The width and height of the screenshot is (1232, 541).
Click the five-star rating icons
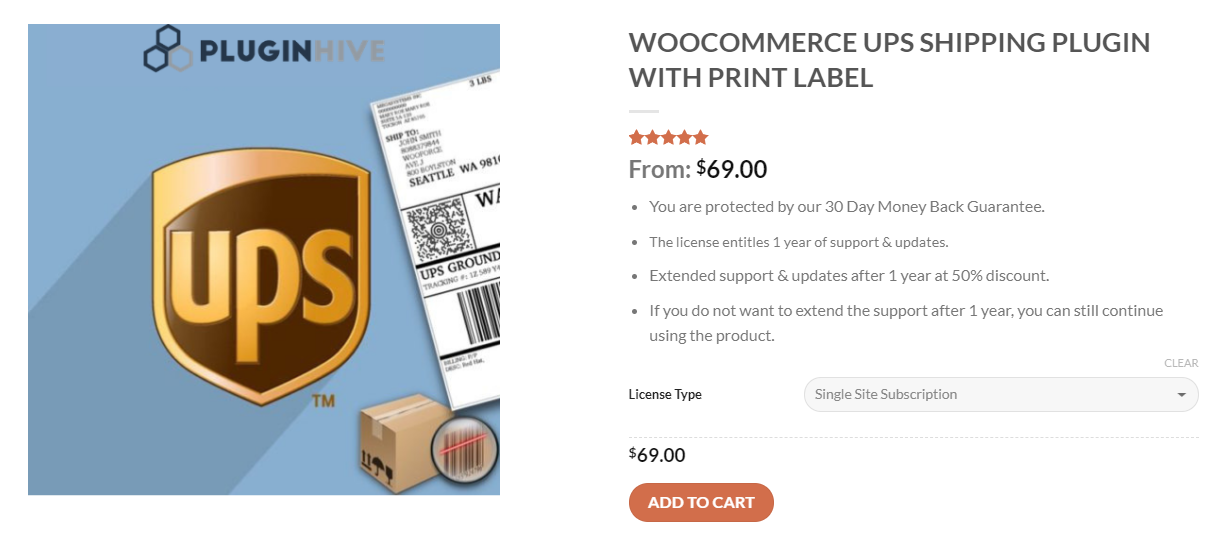pyautogui.click(x=668, y=137)
